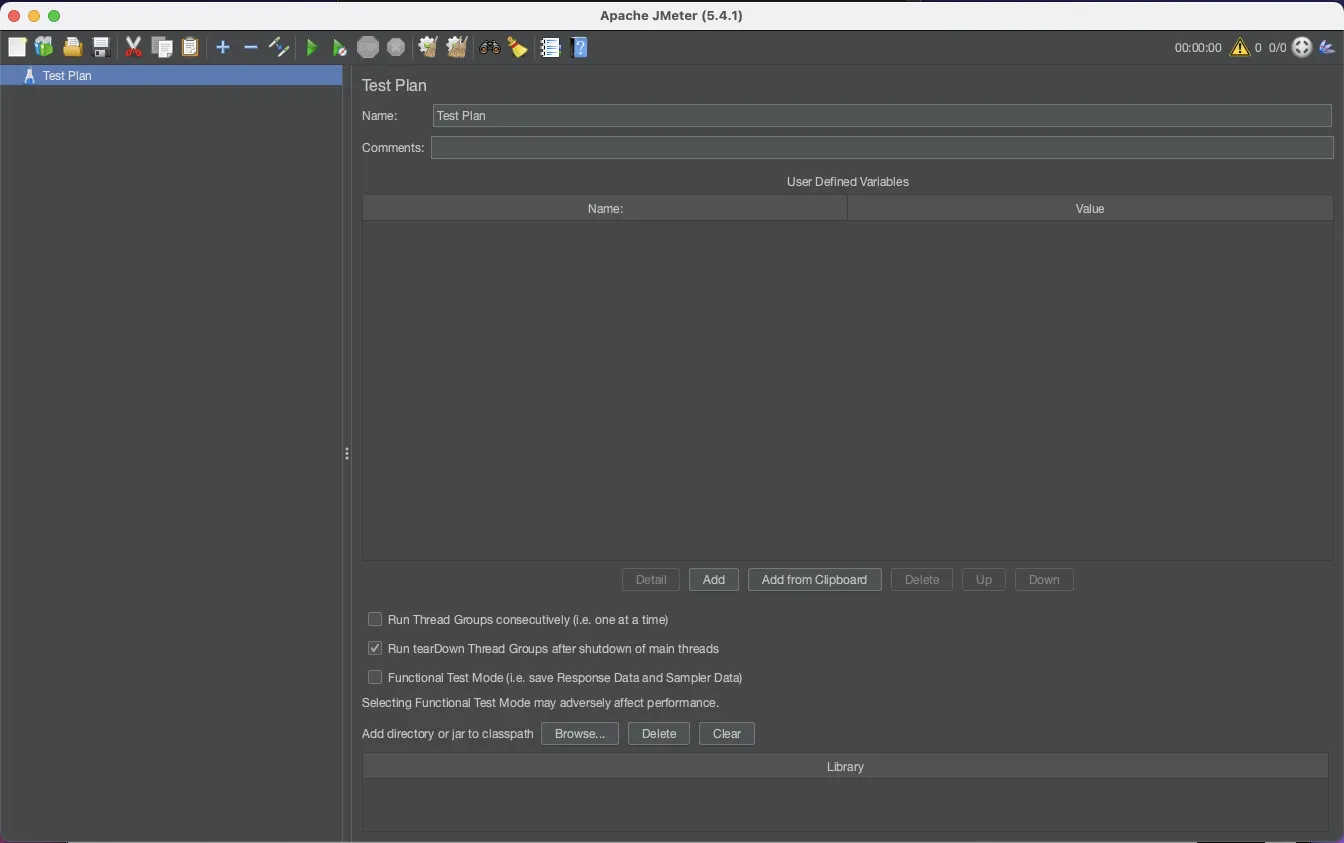This screenshot has width=1344, height=843.
Task: Start the test with the green arrow
Action: pyautogui.click(x=312, y=47)
